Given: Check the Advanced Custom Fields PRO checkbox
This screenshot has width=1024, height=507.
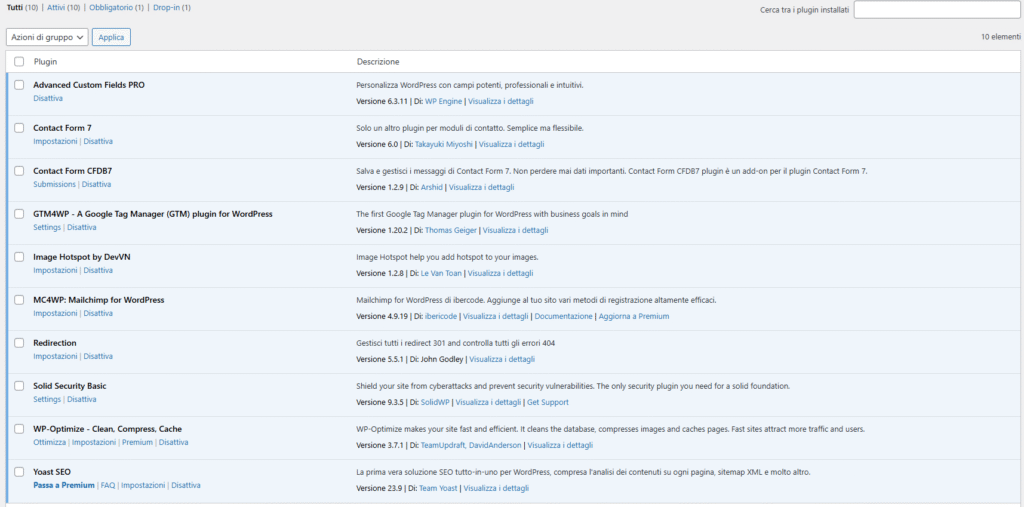Looking at the screenshot, I should [x=19, y=85].
